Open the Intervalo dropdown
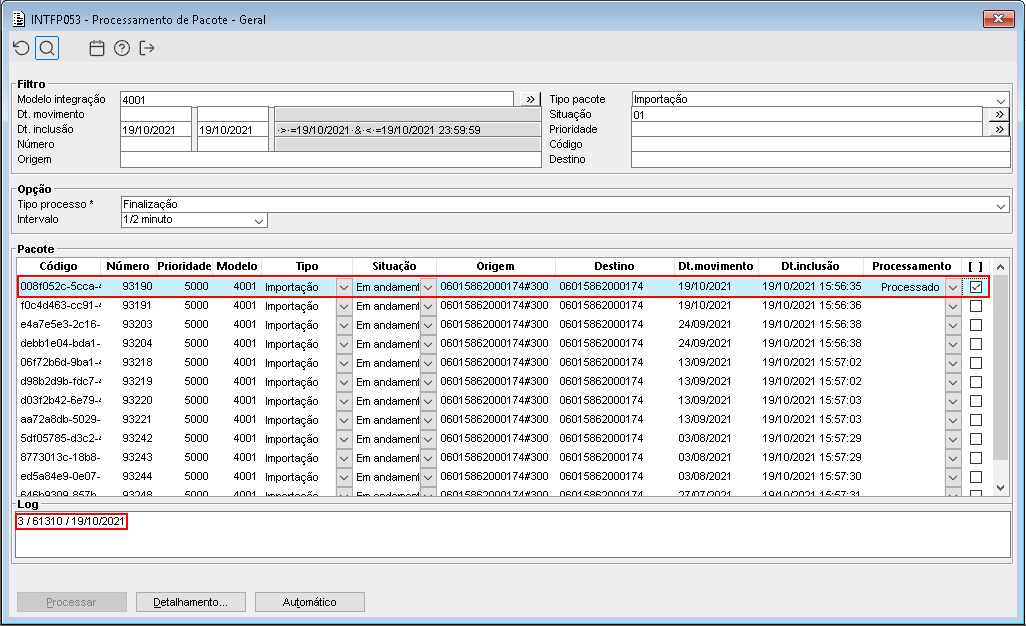The height and width of the screenshot is (626, 1026). 259,220
